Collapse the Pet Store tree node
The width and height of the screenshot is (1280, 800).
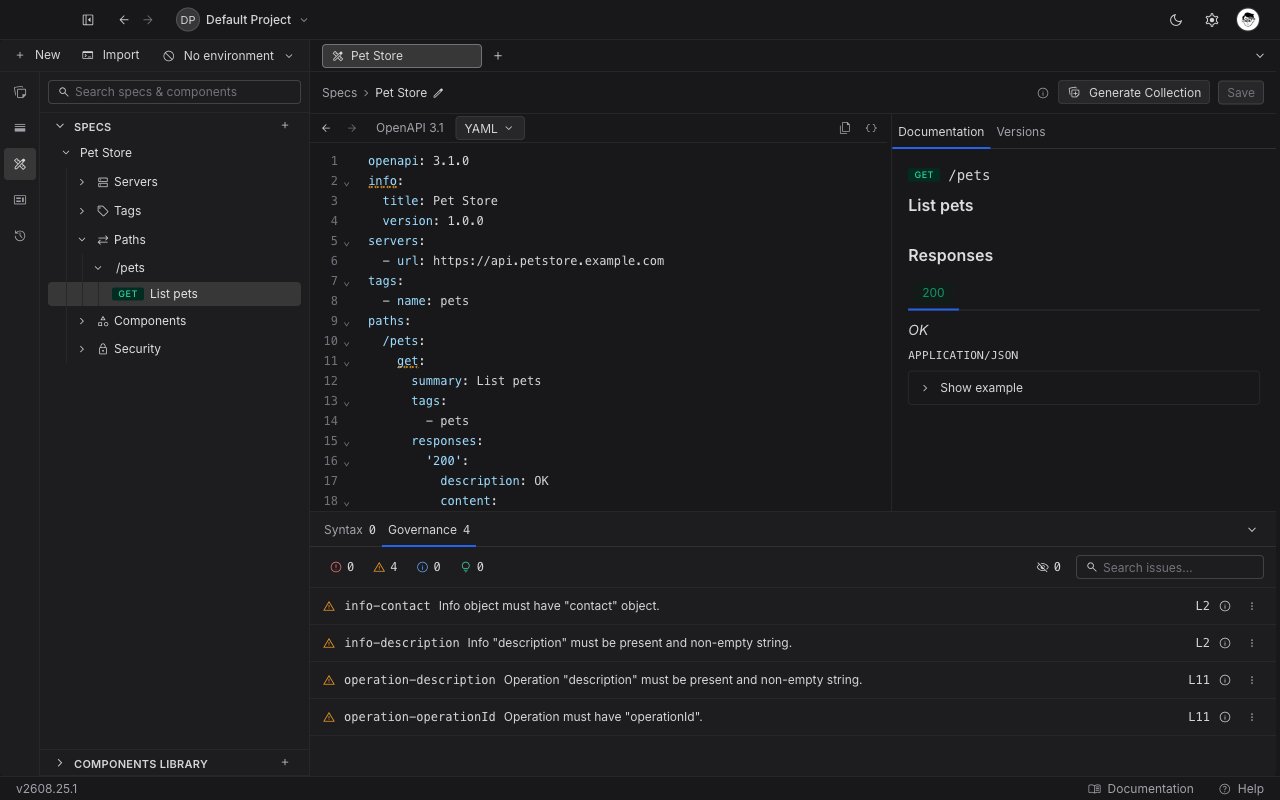(x=66, y=153)
